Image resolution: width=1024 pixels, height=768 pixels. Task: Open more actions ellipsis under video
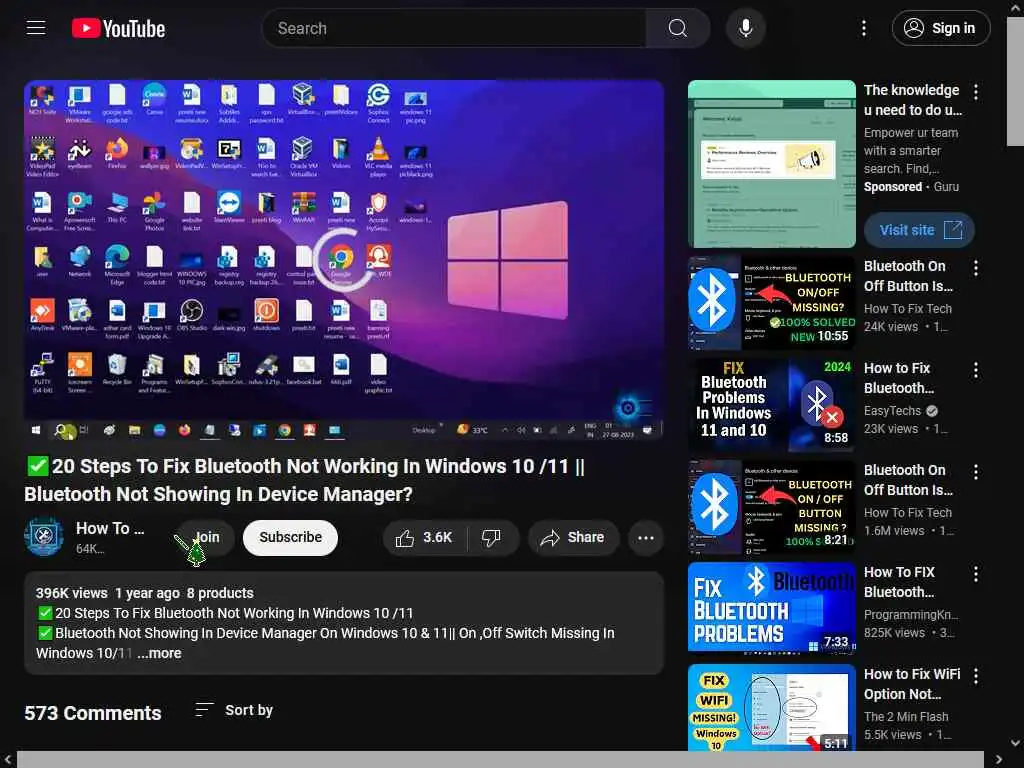tap(646, 537)
